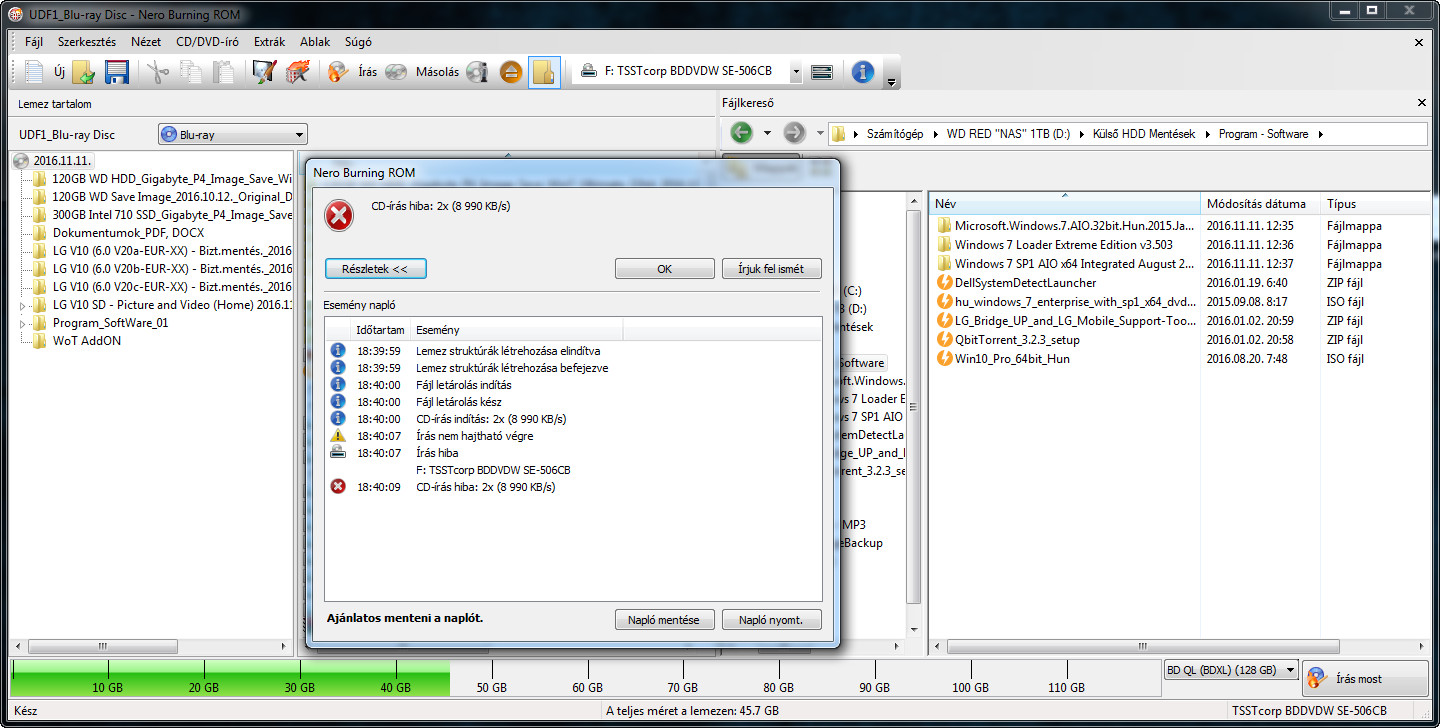Open the Extrák menu
The image size is (1440, 728).
270,42
